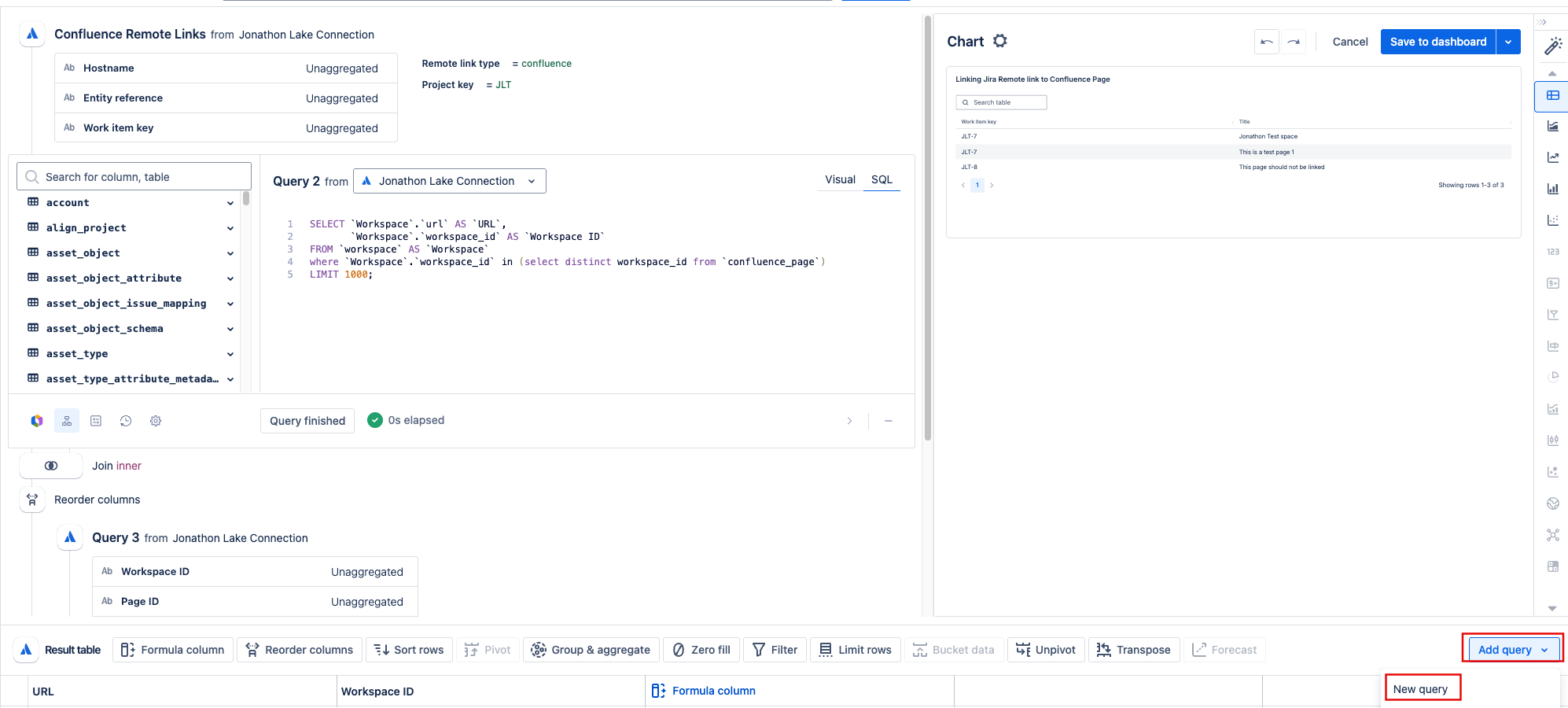Click the Reorder columns step icon
1568x708 pixels.
[x=32, y=500]
